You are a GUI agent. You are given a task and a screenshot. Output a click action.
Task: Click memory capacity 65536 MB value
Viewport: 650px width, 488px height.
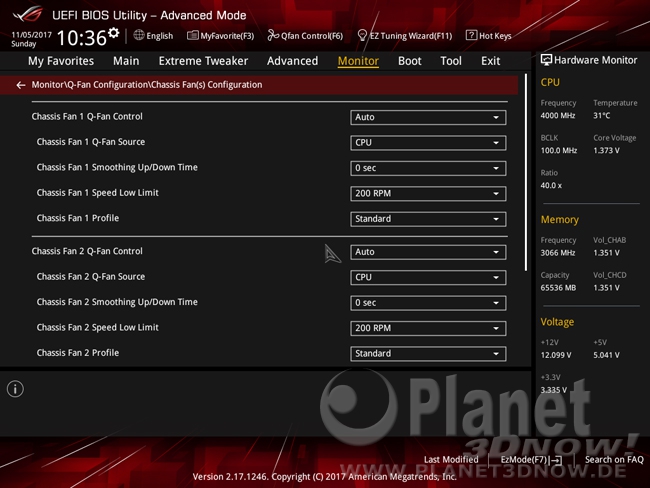(x=558, y=288)
